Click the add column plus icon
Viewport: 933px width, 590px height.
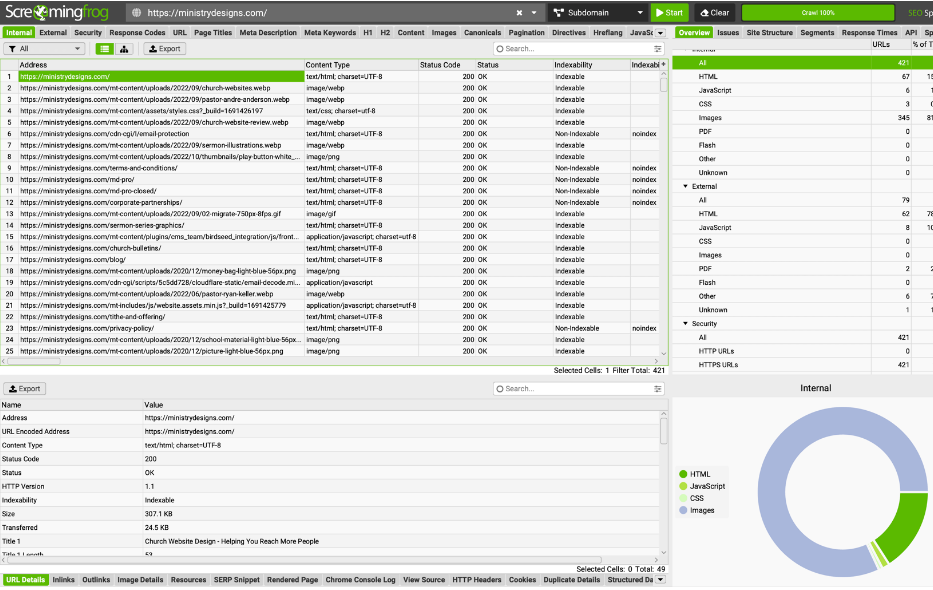[663, 65]
